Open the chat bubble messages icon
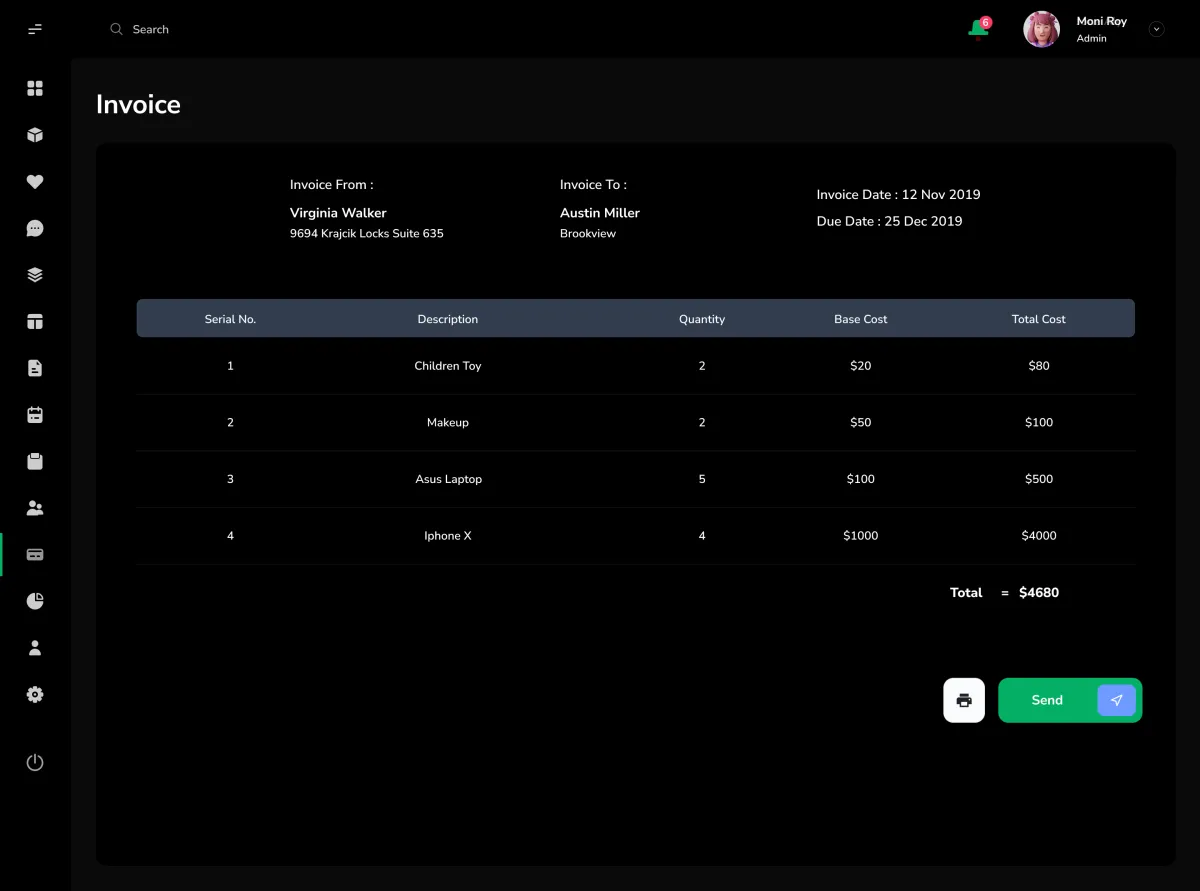Viewport: 1200px width, 891px height. 35,228
